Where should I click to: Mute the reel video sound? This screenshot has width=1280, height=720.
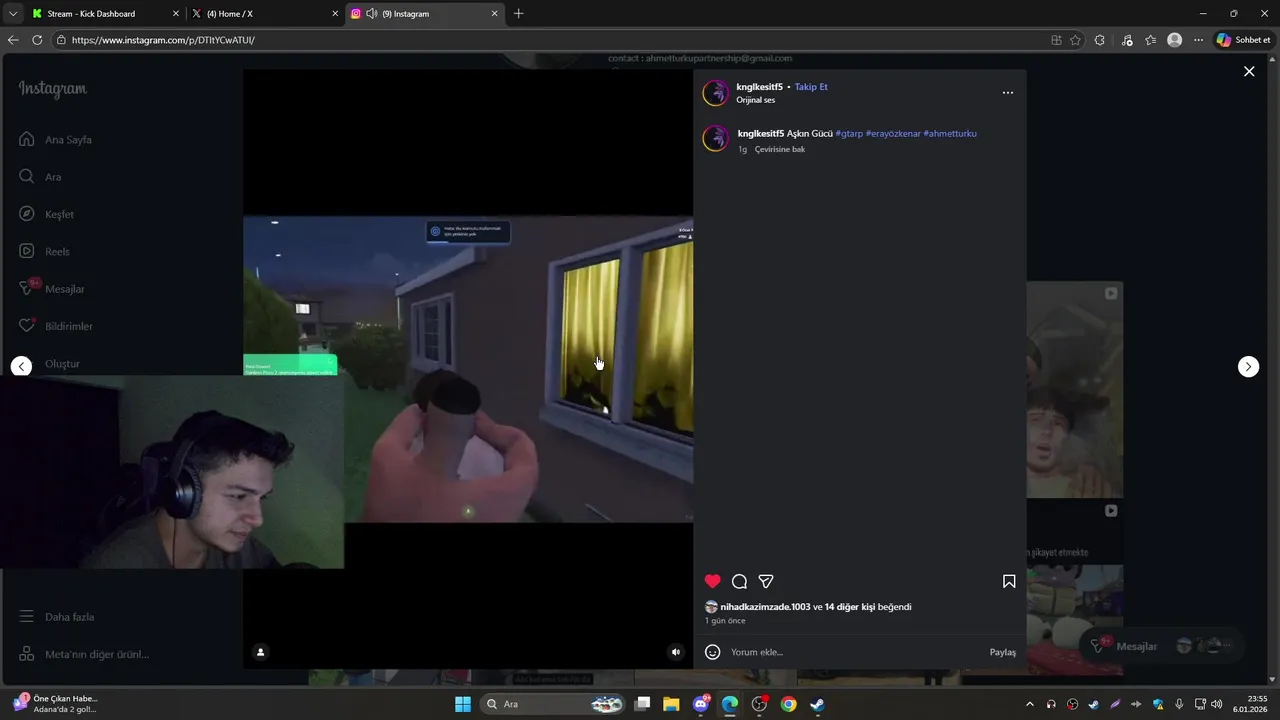point(675,652)
